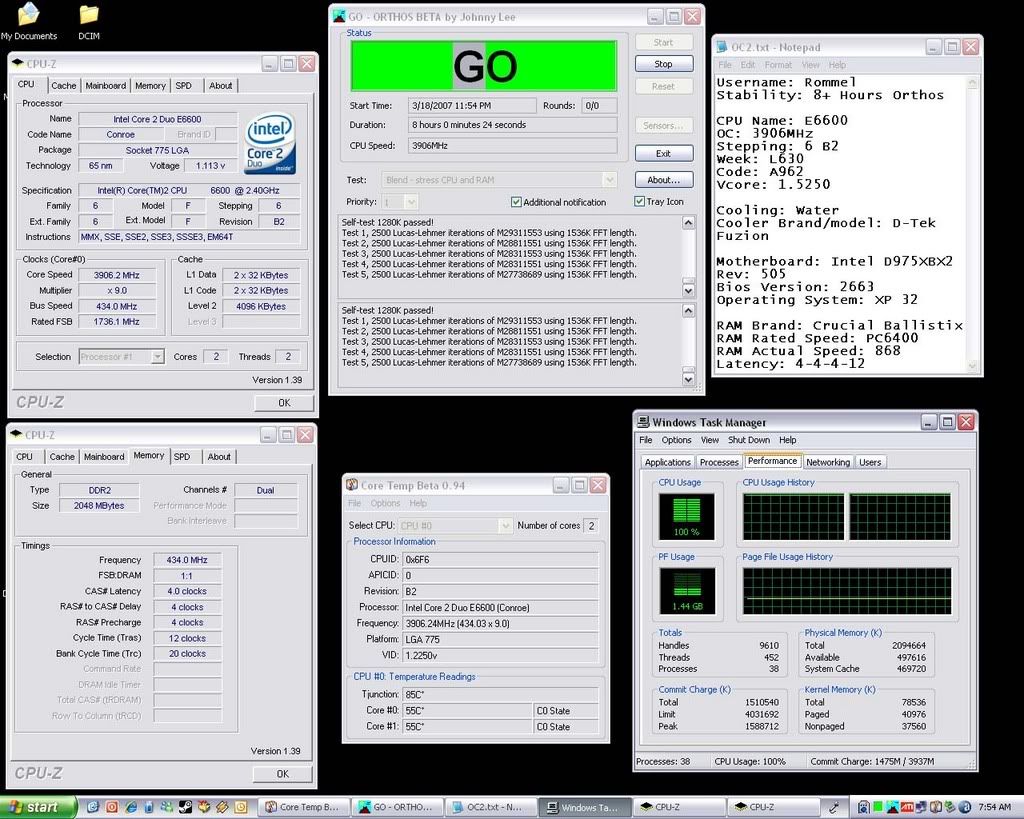
Task: Open the DCIM desktop folder
Action: tap(89, 22)
